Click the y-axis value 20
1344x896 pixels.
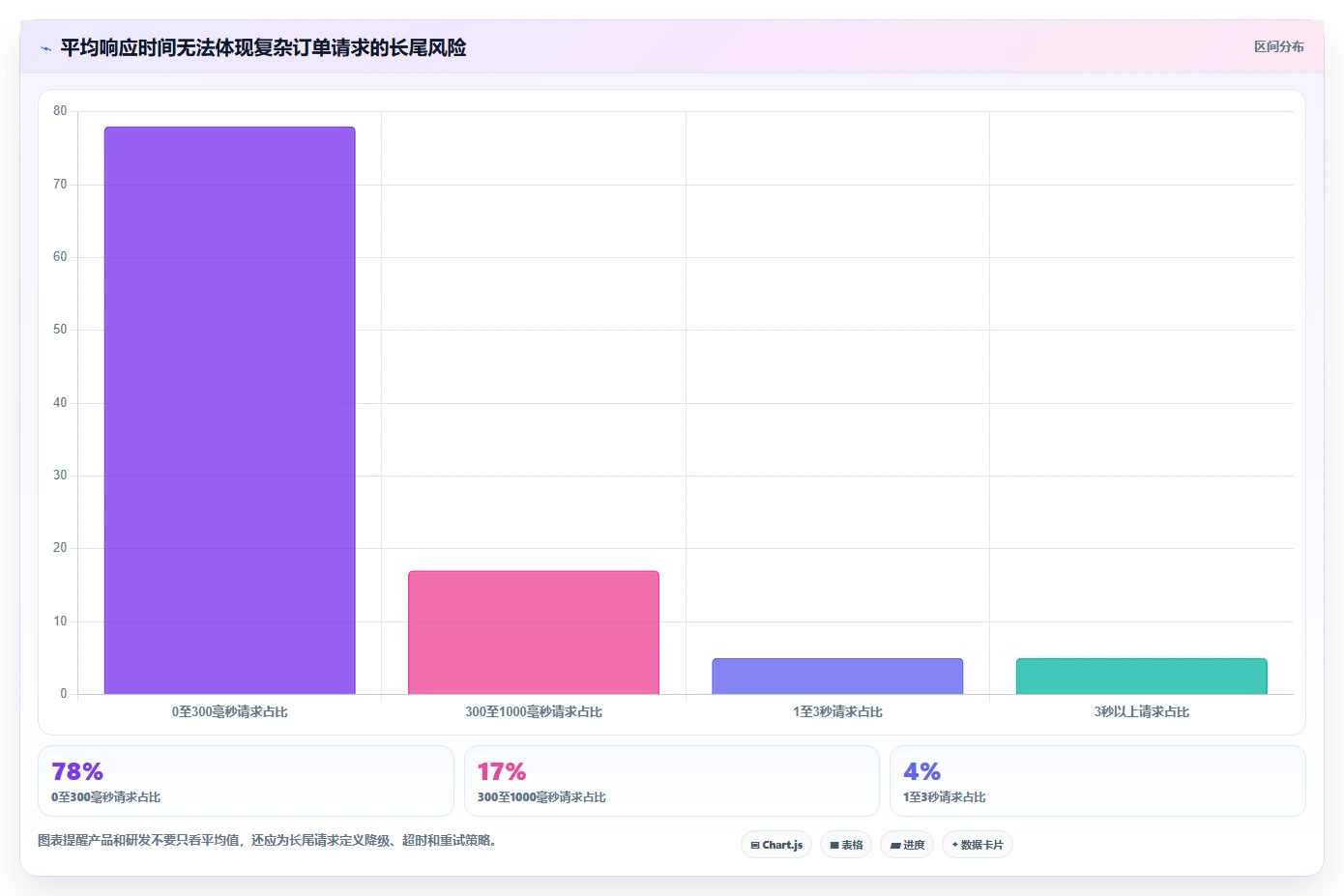click(x=60, y=548)
